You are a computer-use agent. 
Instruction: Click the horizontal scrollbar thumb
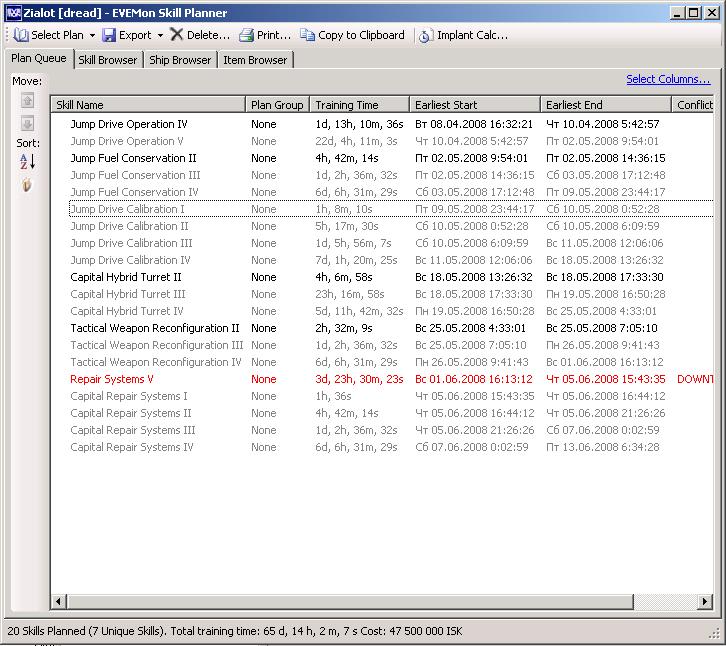coord(350,602)
